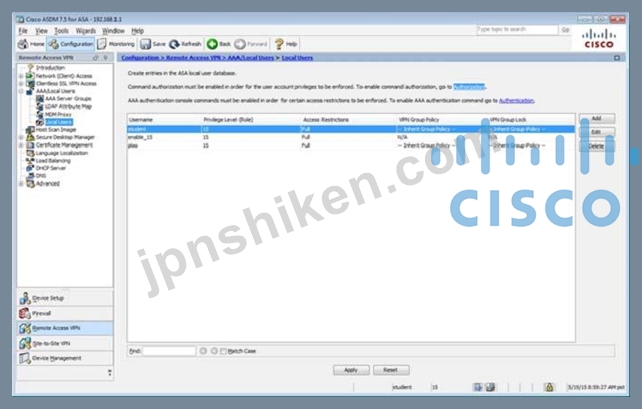
Task: Select Load Balancing tree item
Action: tap(53, 160)
